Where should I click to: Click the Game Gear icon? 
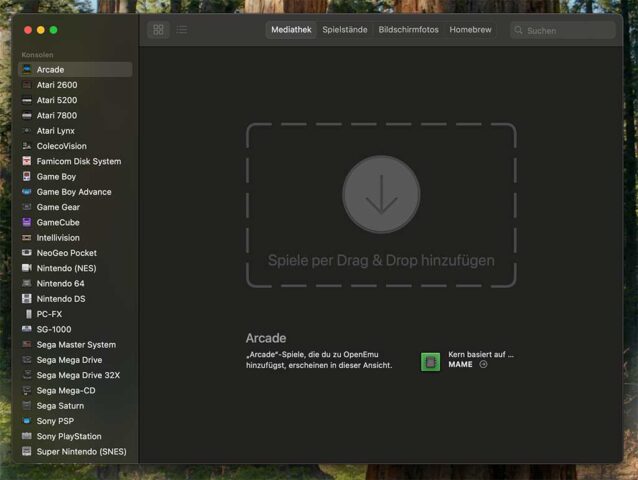point(27,207)
